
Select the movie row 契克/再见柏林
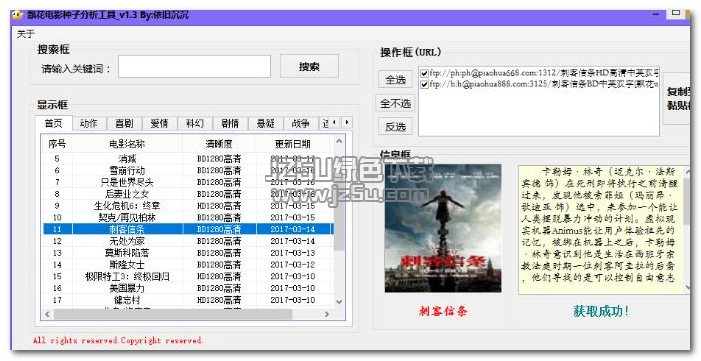point(188,217)
